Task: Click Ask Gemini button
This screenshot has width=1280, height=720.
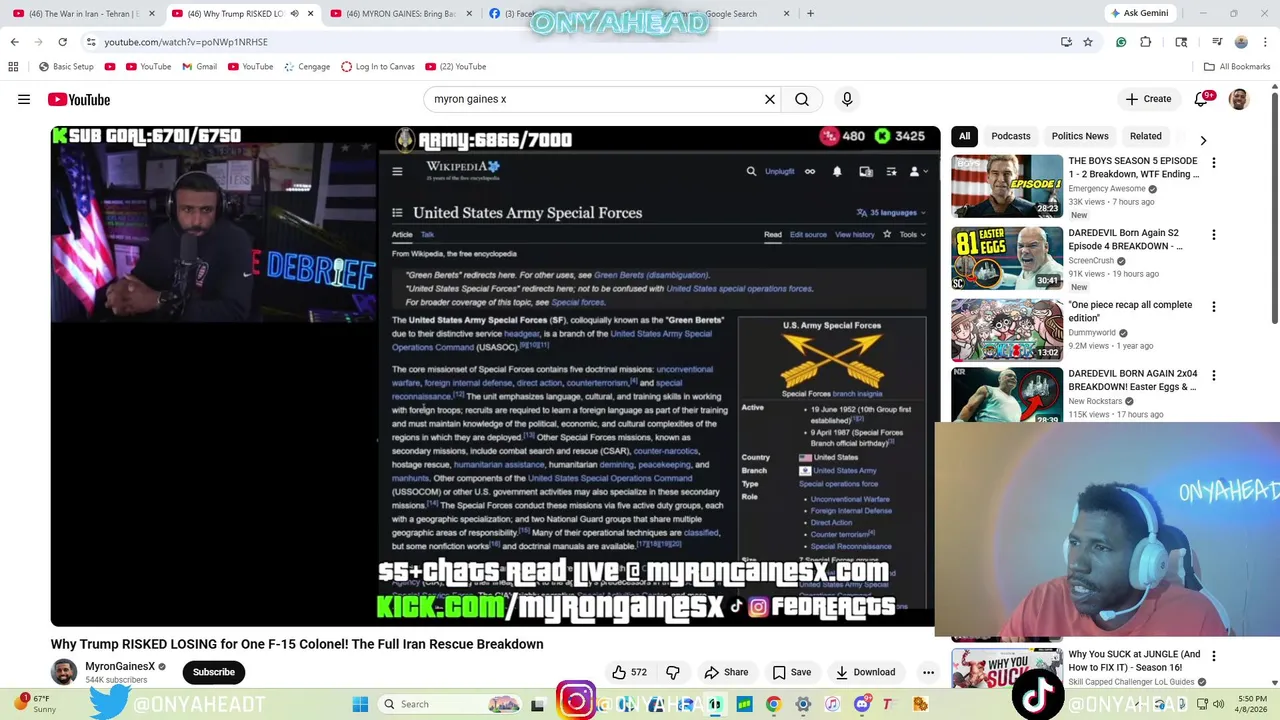Action: (1138, 13)
